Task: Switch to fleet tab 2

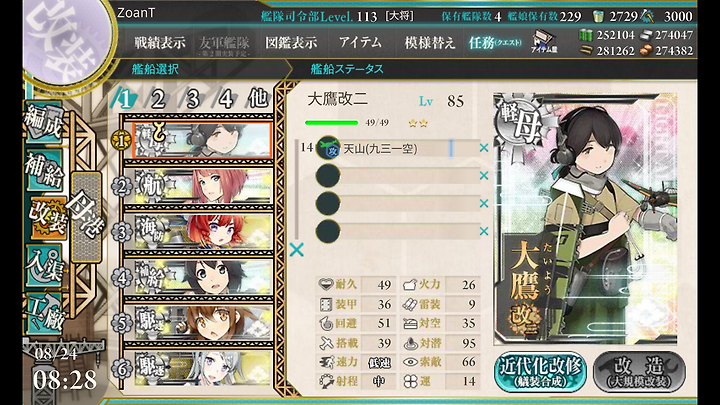Action: click(158, 99)
